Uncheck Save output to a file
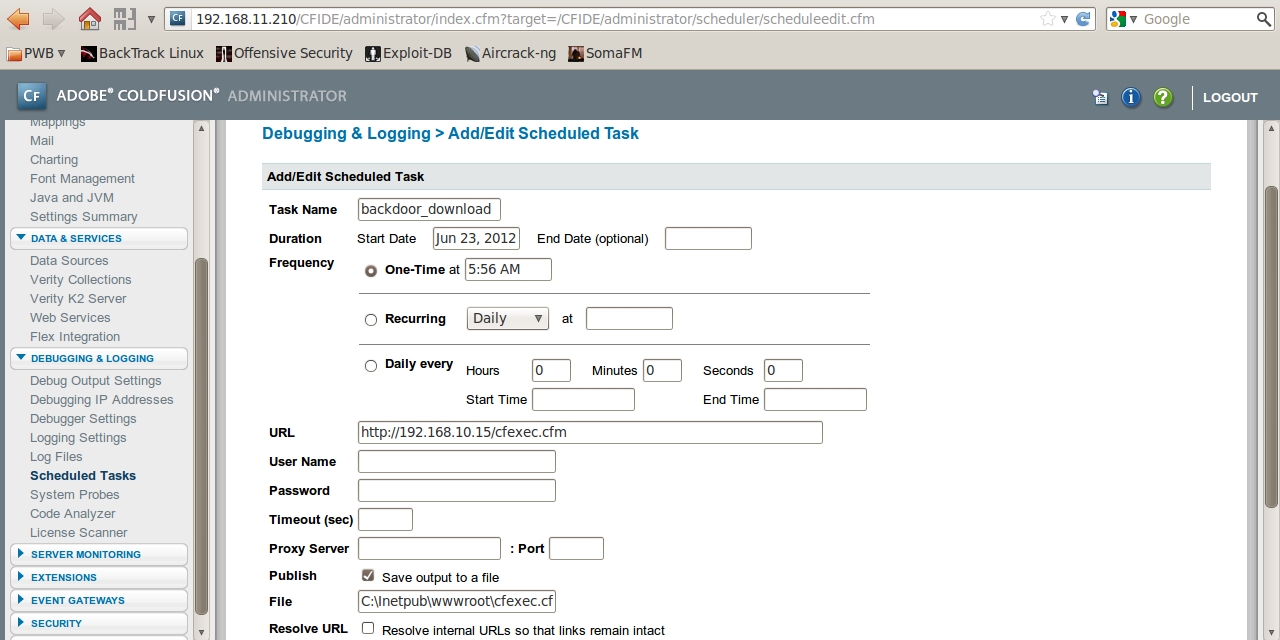Viewport: 1280px width, 640px height. [368, 576]
